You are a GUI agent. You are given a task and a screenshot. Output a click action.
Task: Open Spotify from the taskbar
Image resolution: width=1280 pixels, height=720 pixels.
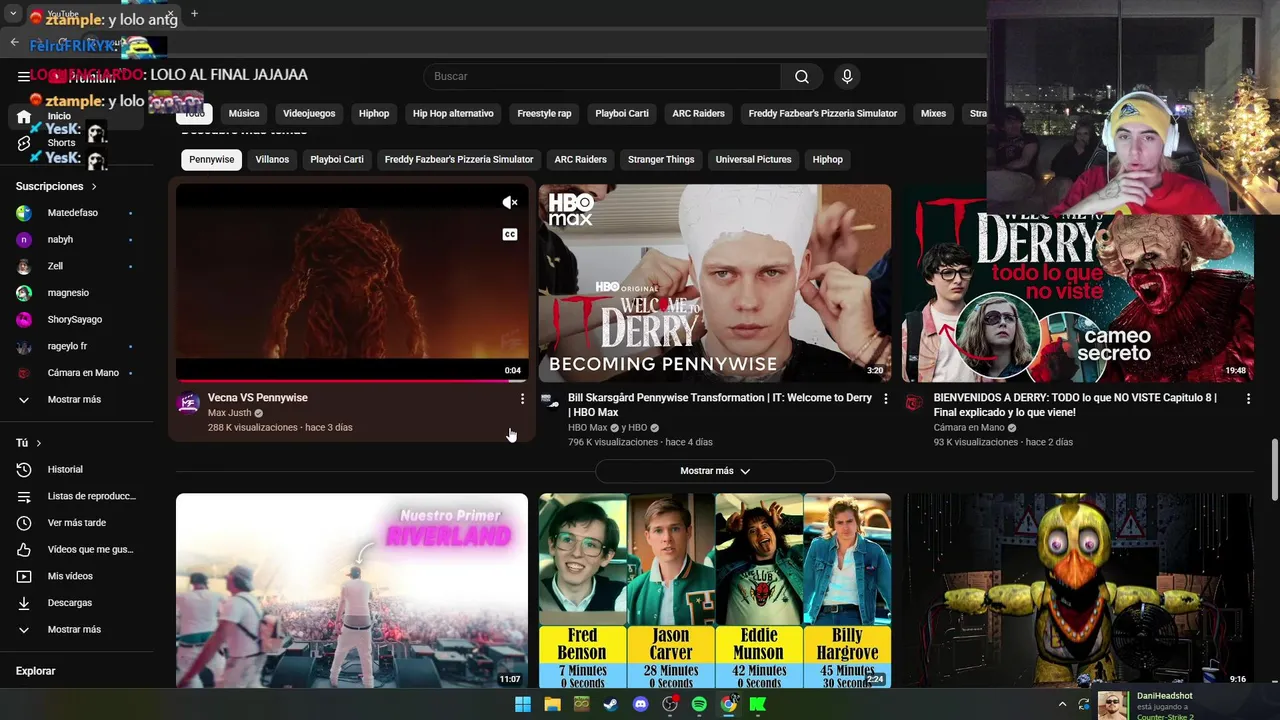[699, 704]
